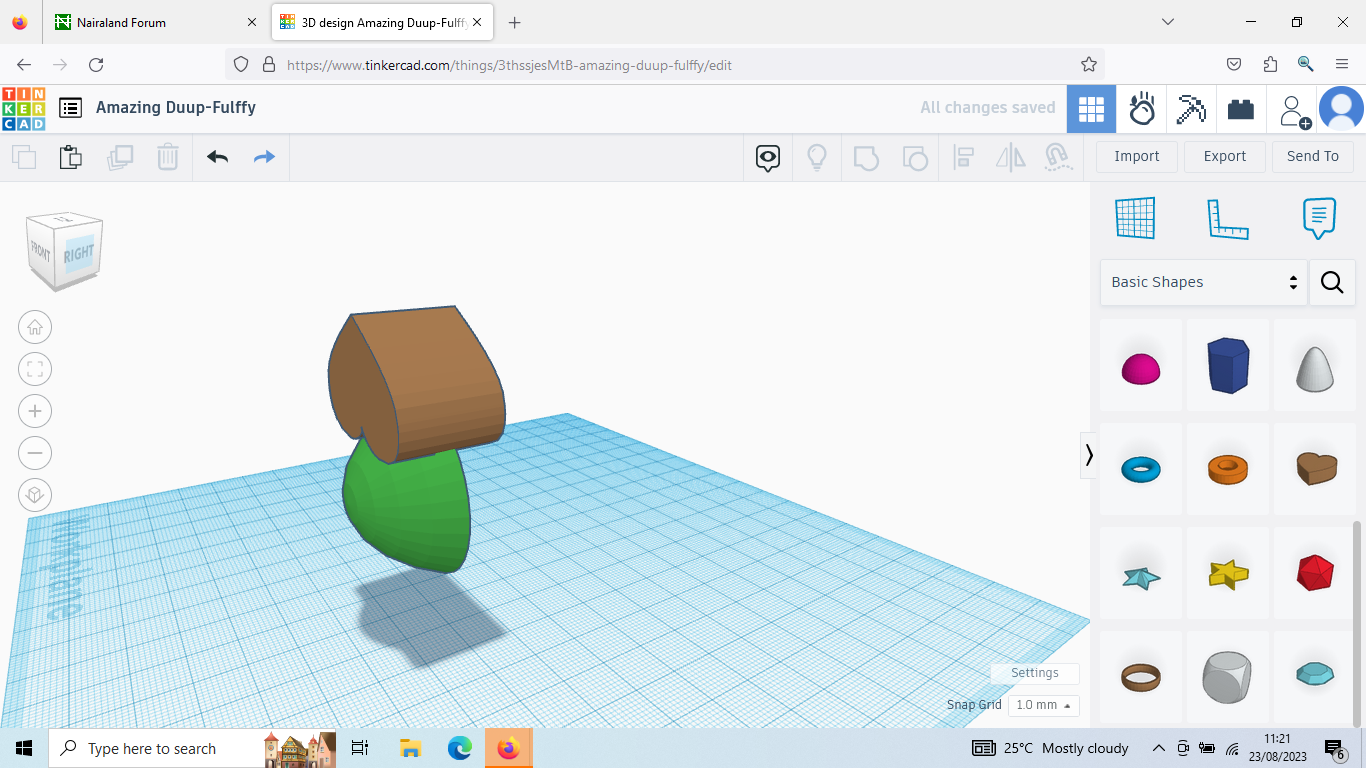1366x768 pixels.
Task: Open the Settings panel
Action: (x=1034, y=673)
